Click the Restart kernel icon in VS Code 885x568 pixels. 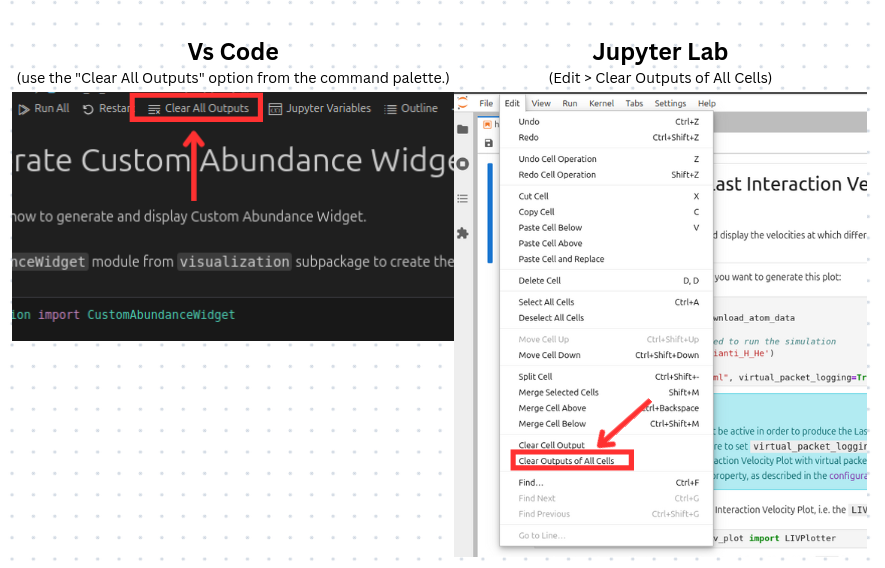(x=89, y=109)
